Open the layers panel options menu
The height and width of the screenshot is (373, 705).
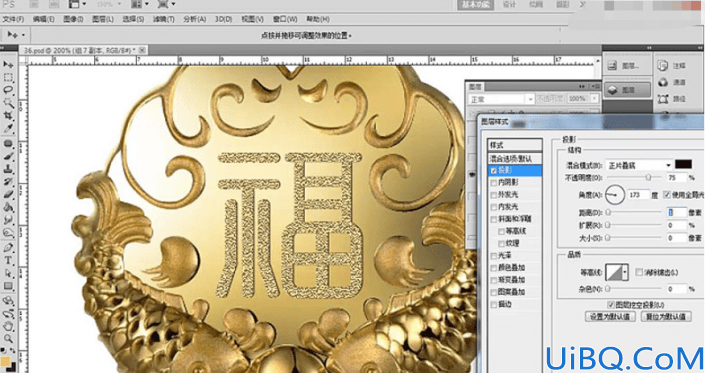click(x=597, y=86)
